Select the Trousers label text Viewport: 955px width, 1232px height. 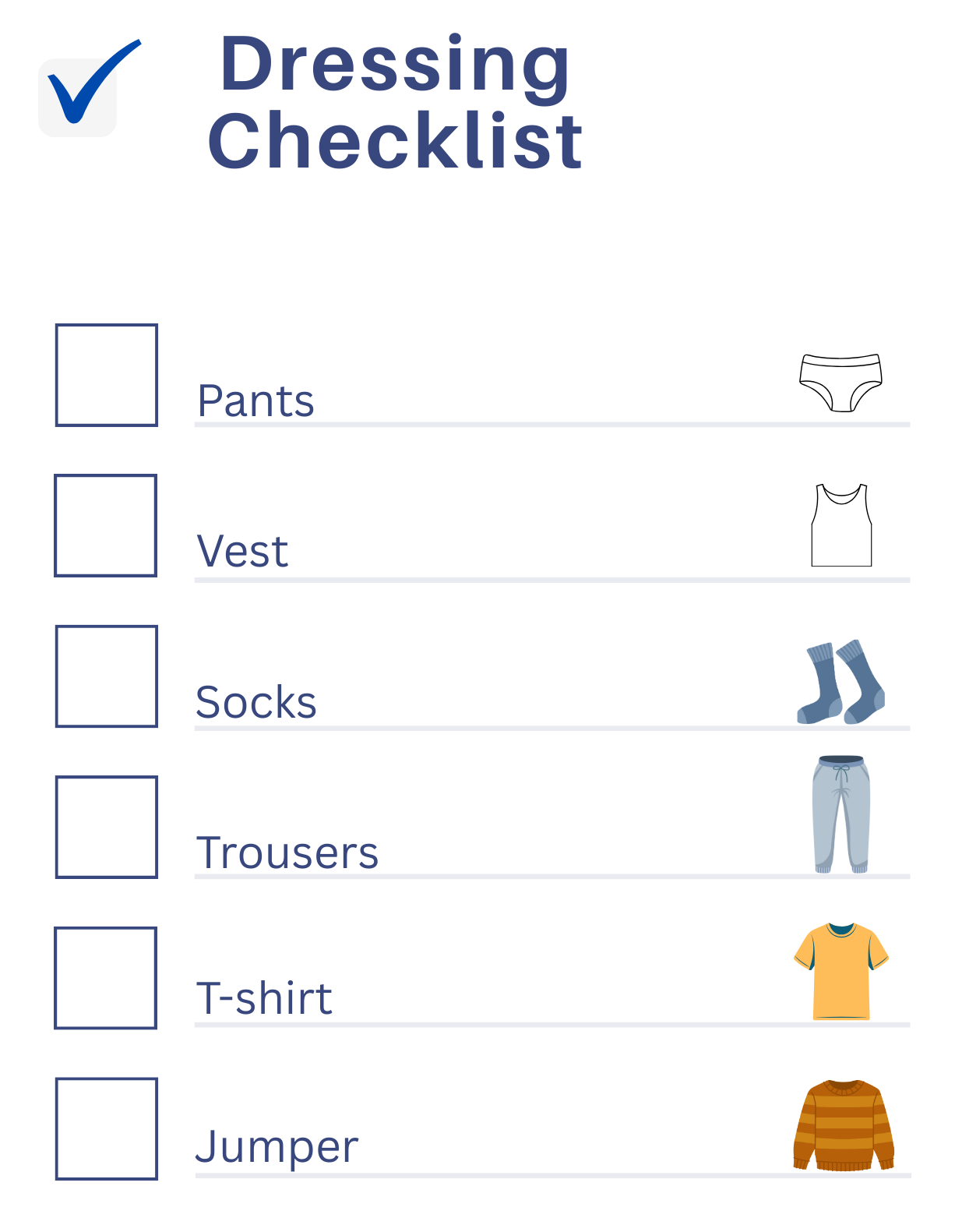click(x=287, y=853)
